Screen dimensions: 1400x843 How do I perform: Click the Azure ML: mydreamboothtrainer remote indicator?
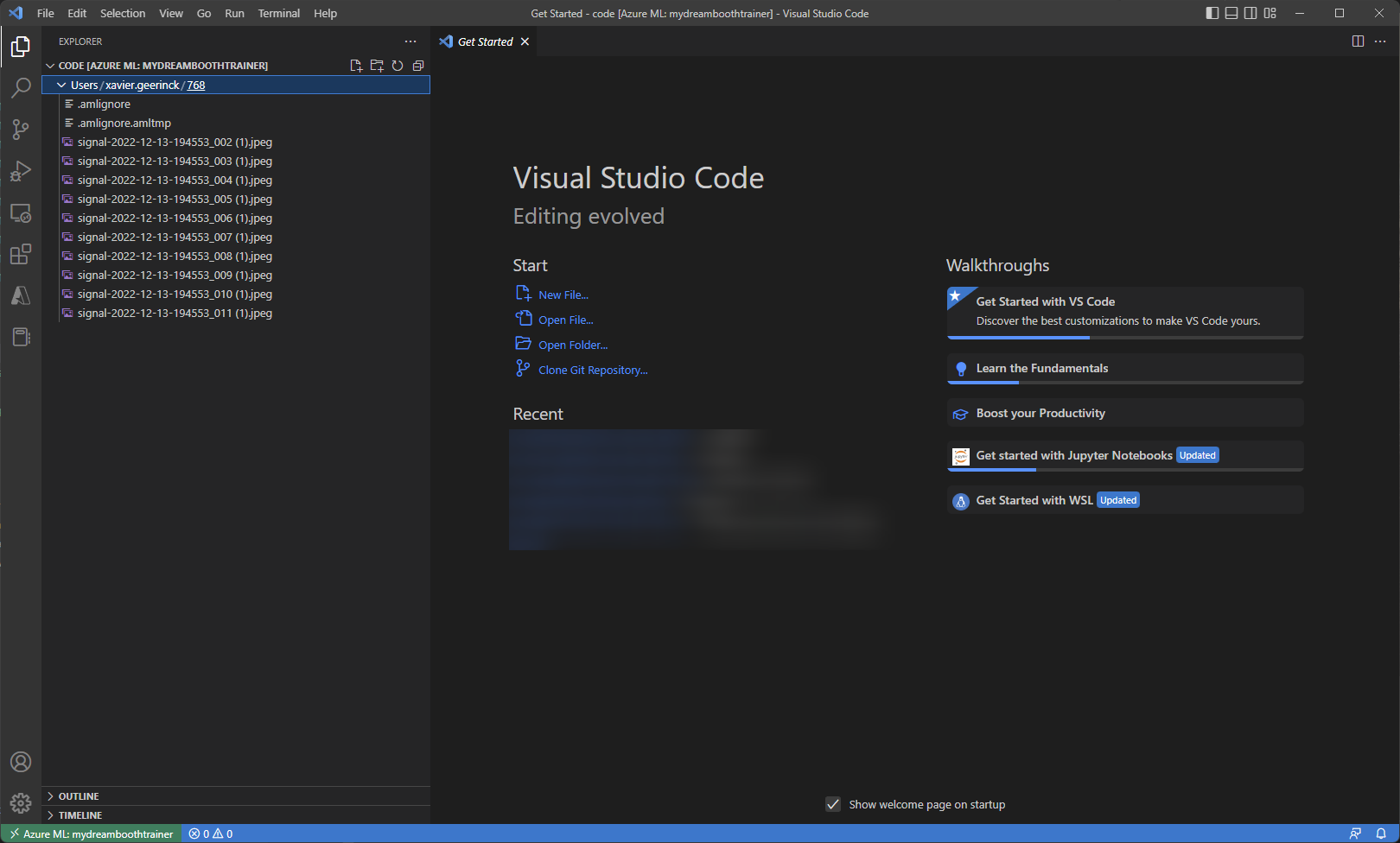coord(92,833)
